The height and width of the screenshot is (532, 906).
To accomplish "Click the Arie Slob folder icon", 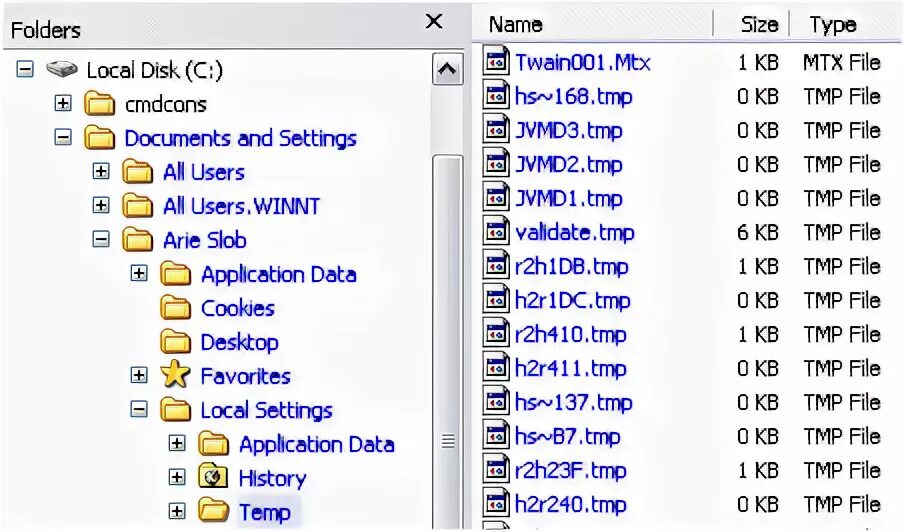I will pyautogui.click(x=138, y=240).
